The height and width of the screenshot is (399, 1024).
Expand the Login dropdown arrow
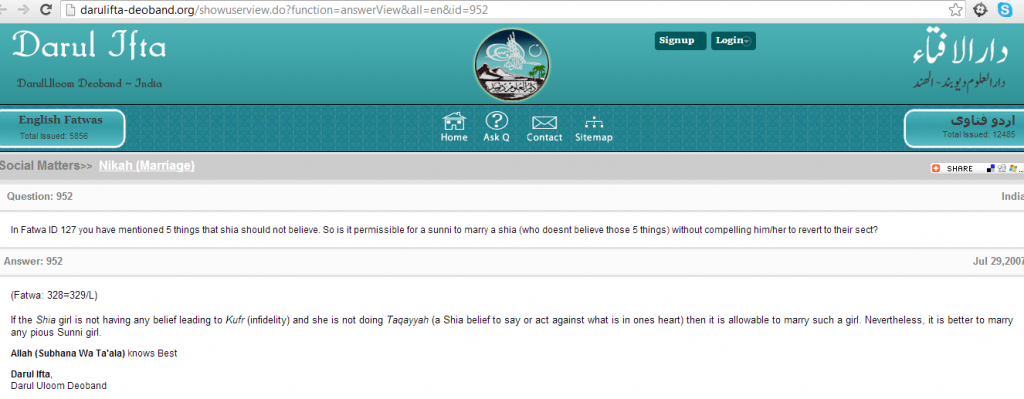tap(747, 41)
